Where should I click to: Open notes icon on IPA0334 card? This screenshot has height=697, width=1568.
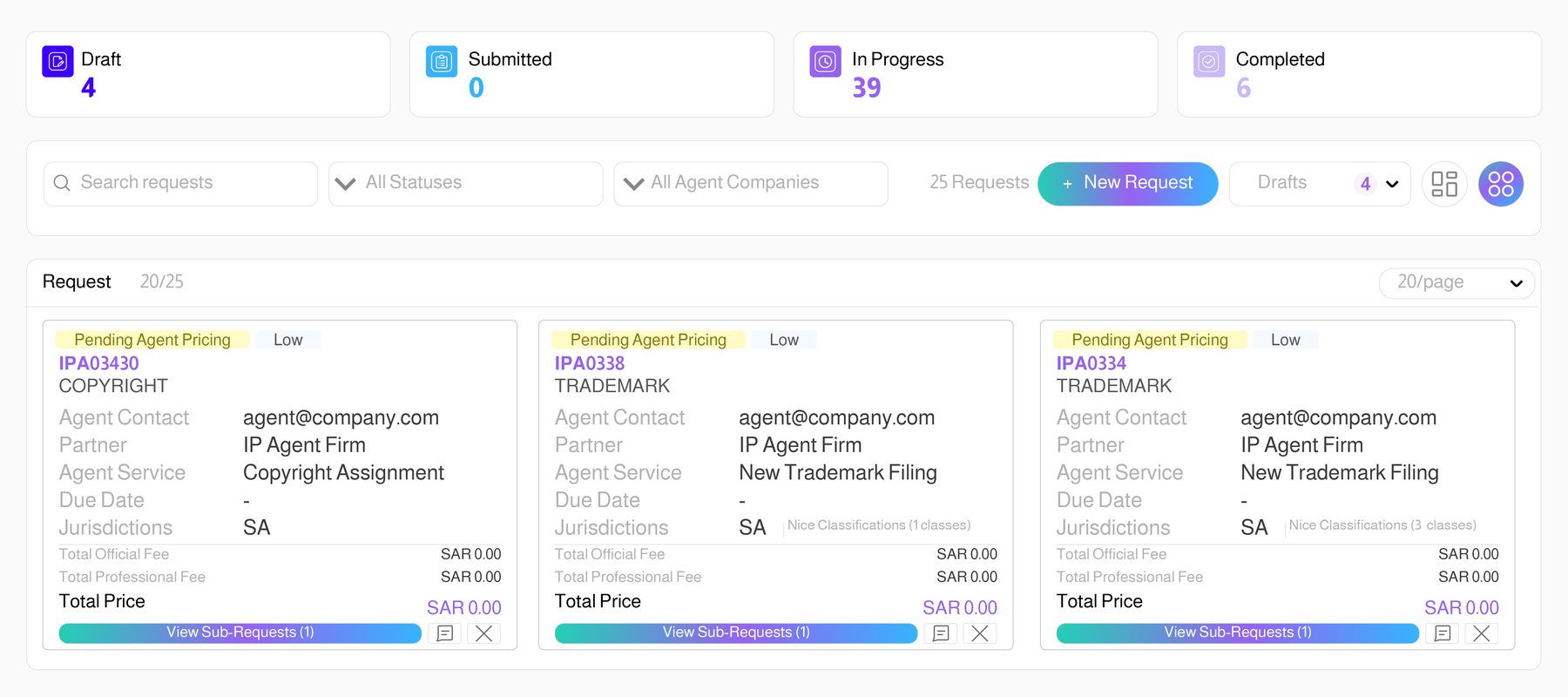(x=1443, y=633)
